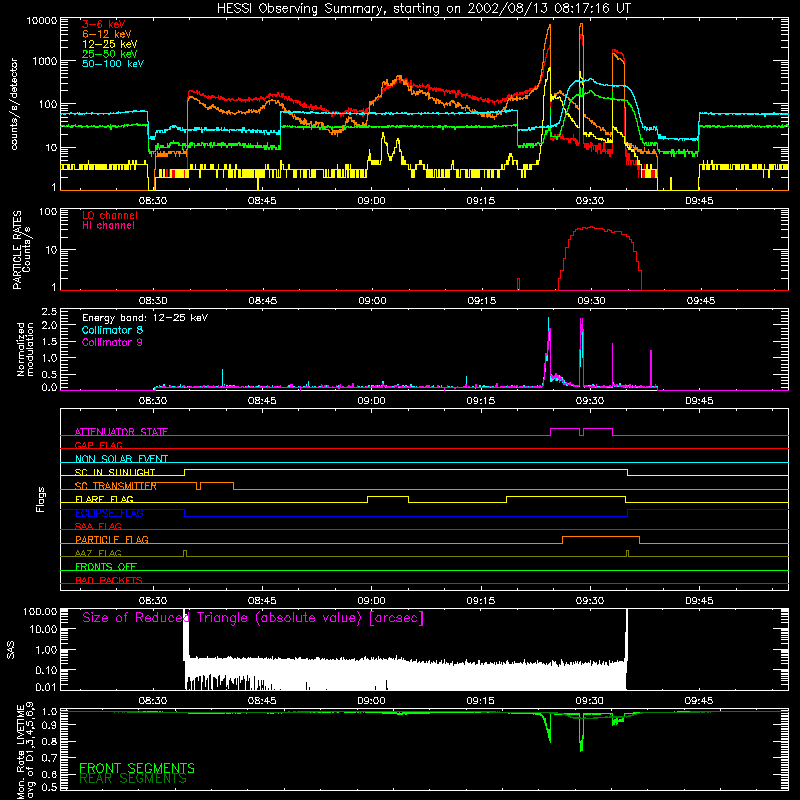The width and height of the screenshot is (800, 800).
Task: Click the 09:45 tick under SAS plot
Action: pyautogui.click(x=698, y=701)
